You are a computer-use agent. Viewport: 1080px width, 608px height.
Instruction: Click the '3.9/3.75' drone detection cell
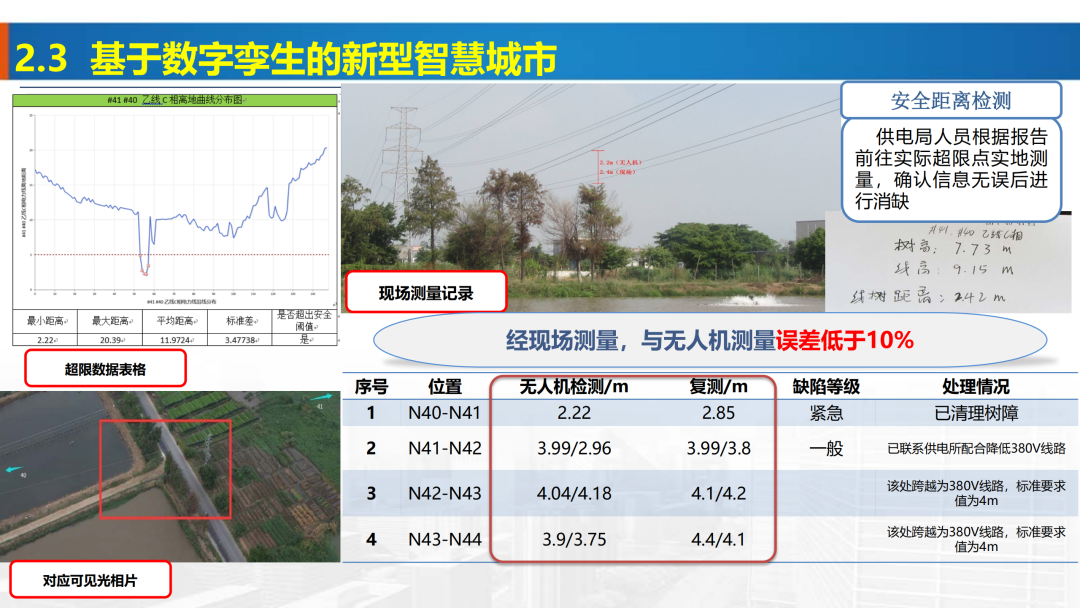574,539
